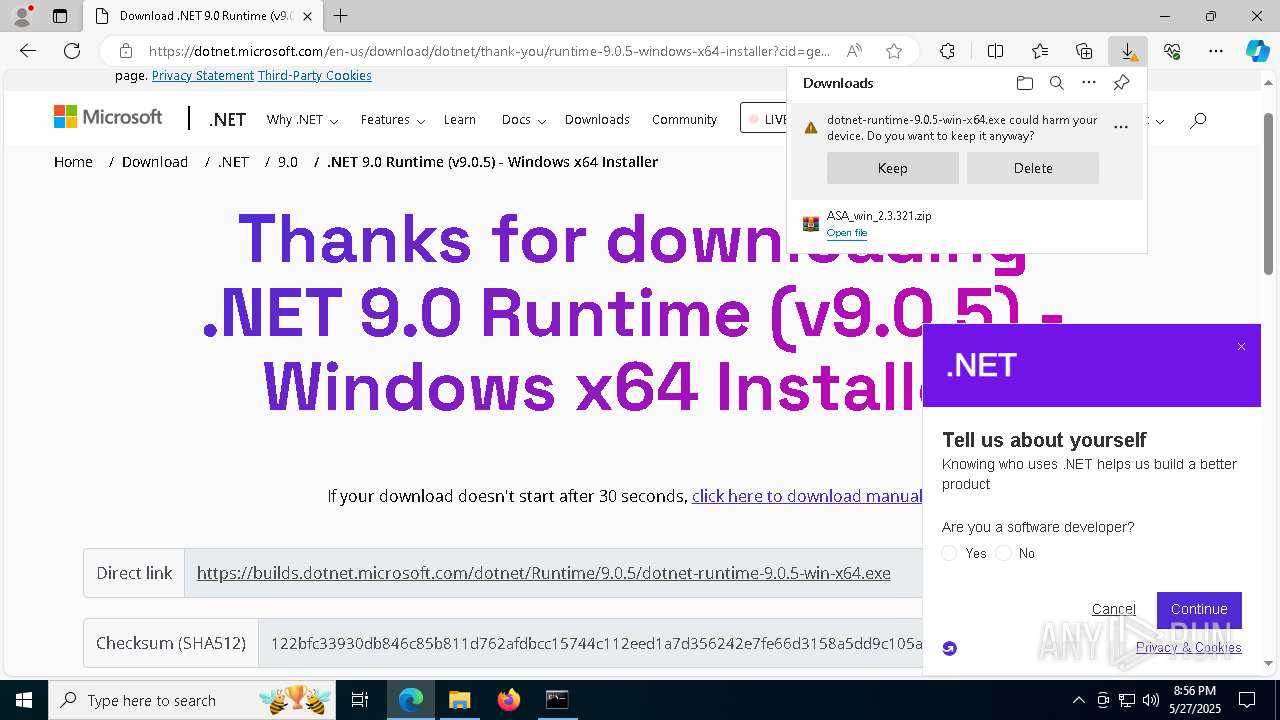Click the Read aloud icon
The height and width of the screenshot is (720, 1280).
click(x=854, y=51)
